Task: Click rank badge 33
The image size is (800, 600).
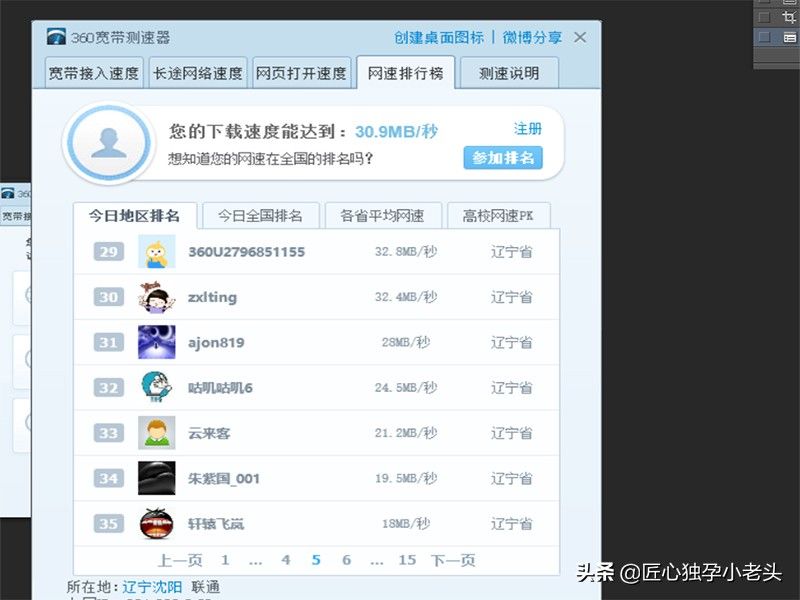Action: (x=109, y=433)
